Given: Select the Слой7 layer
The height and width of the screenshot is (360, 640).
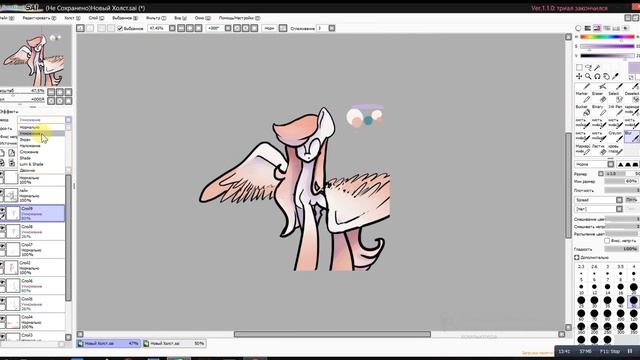Looking at the screenshot, I should tap(32, 249).
